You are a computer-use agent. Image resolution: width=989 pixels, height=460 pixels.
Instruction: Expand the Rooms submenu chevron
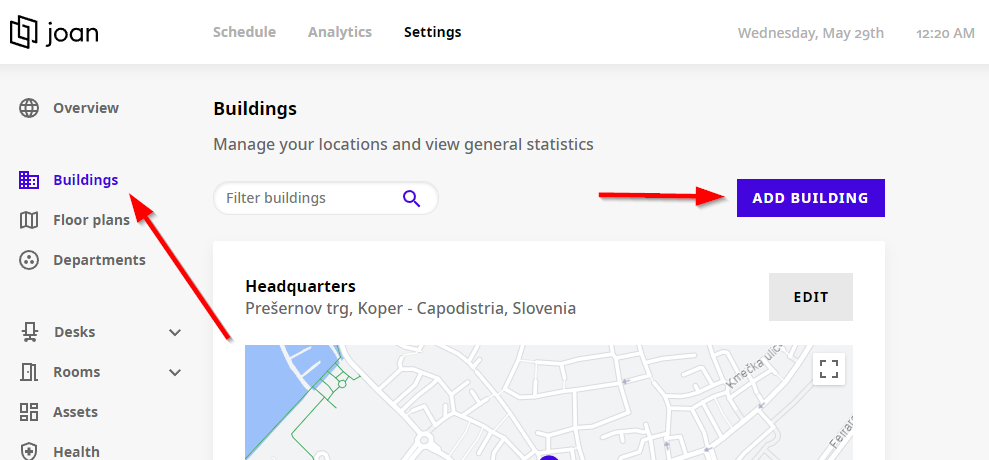pyautogui.click(x=175, y=372)
